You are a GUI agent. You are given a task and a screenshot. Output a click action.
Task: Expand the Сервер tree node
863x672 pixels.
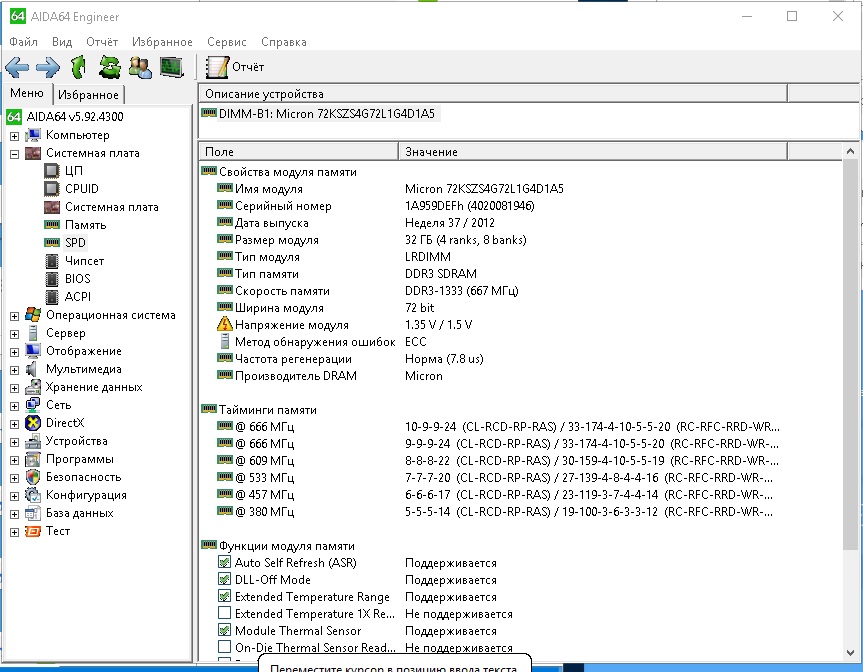pyautogui.click(x=14, y=334)
